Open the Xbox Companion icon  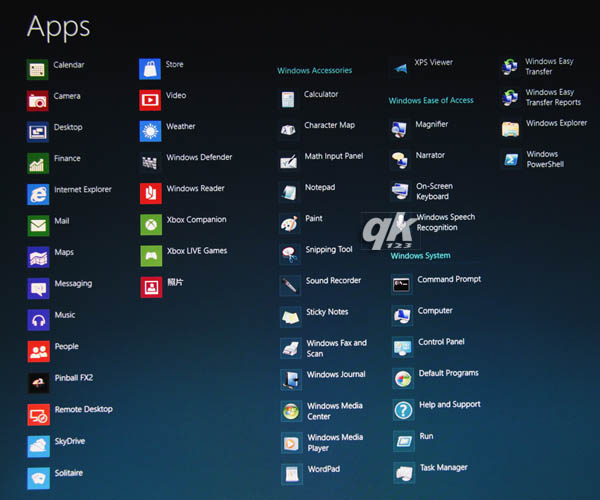[151, 225]
